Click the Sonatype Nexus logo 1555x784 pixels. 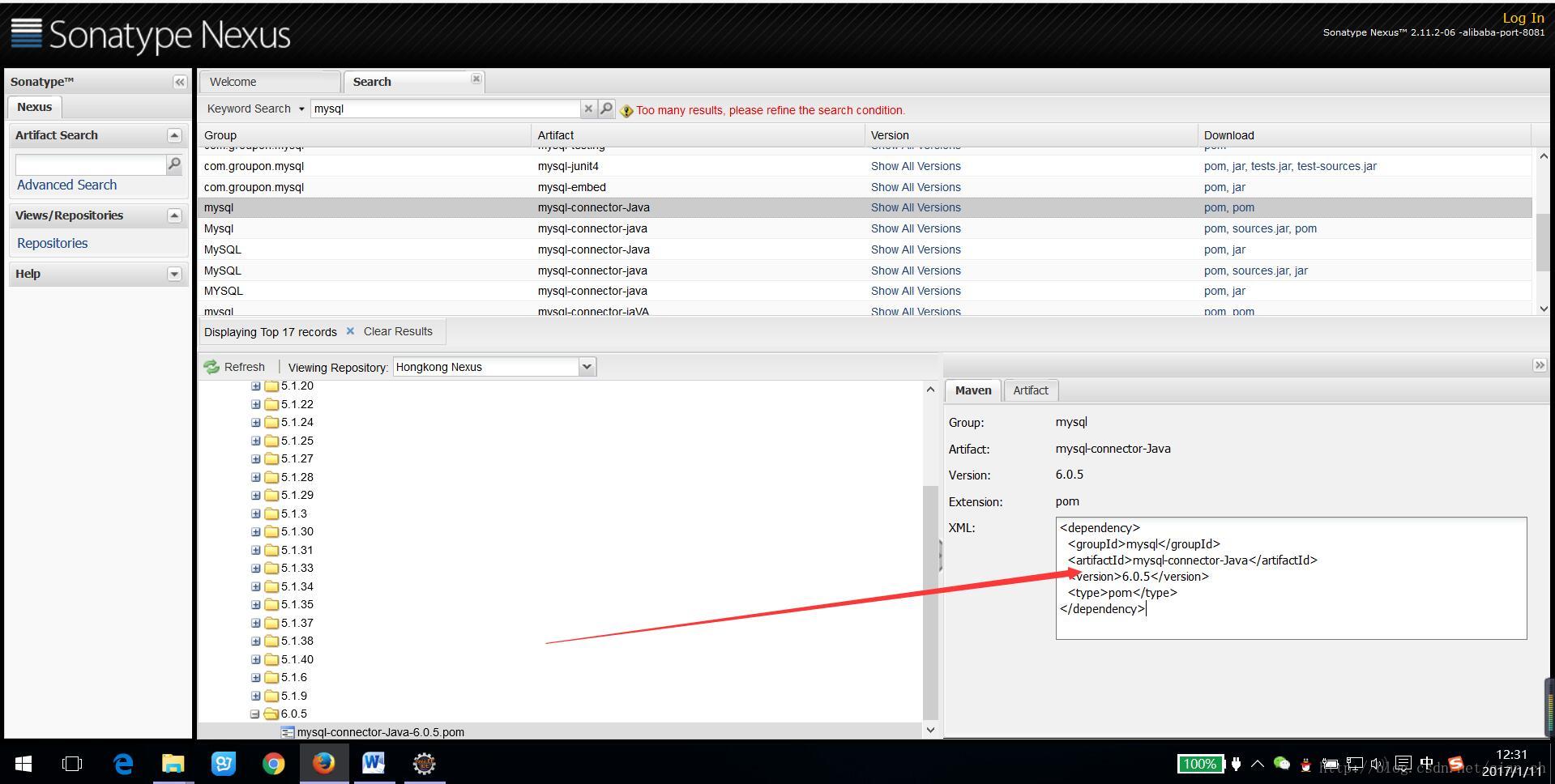point(151,34)
